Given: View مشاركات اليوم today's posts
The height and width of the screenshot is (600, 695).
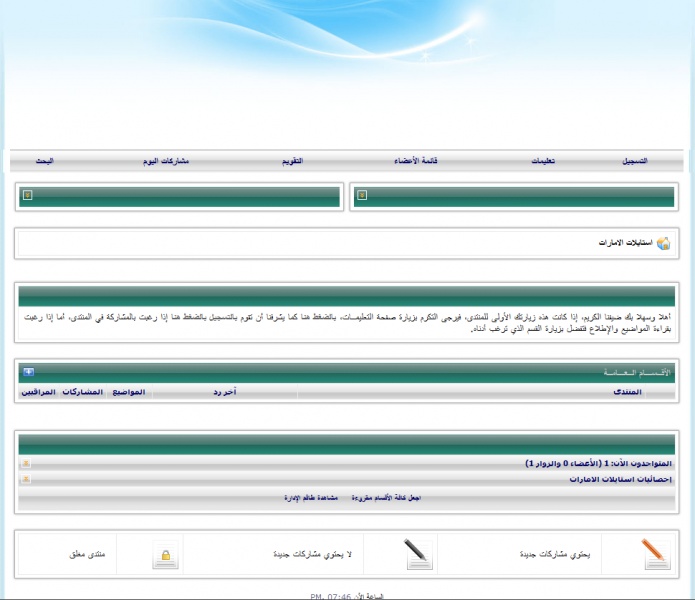Looking at the screenshot, I should point(166,161).
